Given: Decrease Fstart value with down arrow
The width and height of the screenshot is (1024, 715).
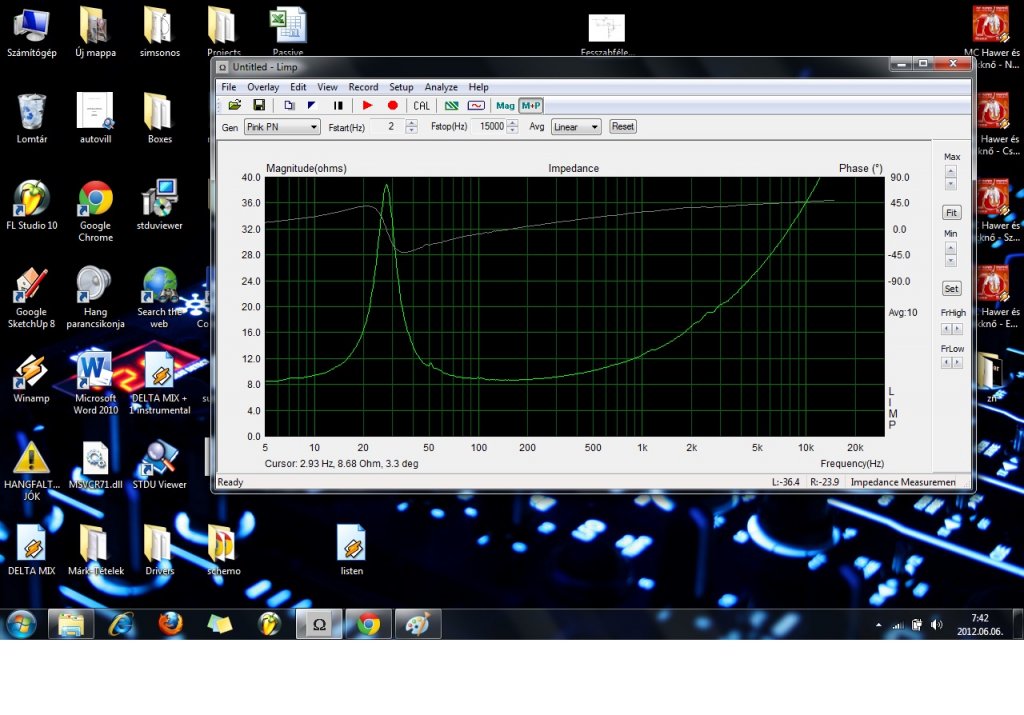Looking at the screenshot, I should [411, 130].
